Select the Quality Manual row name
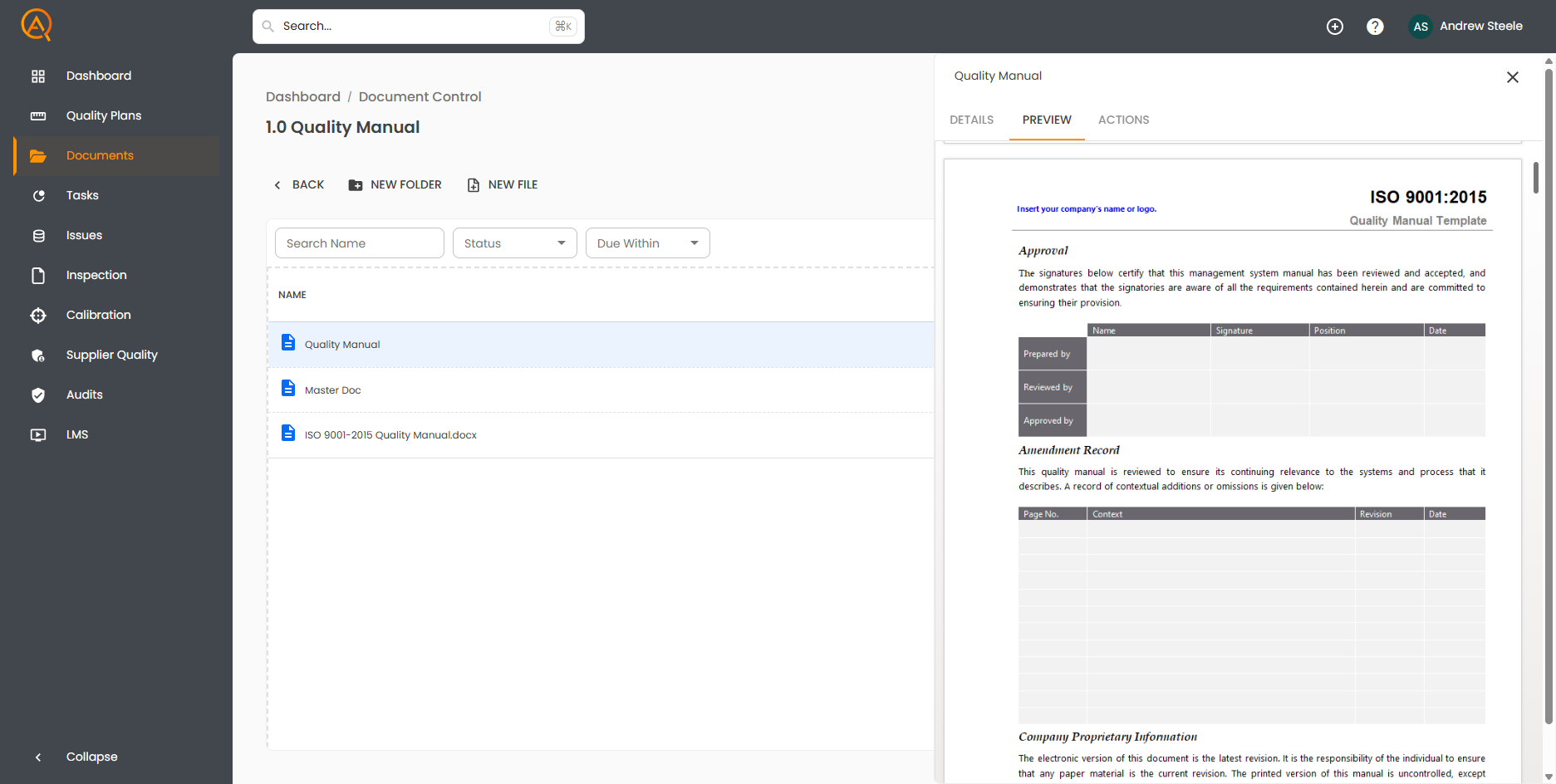Image resolution: width=1556 pixels, height=784 pixels. coord(342,345)
